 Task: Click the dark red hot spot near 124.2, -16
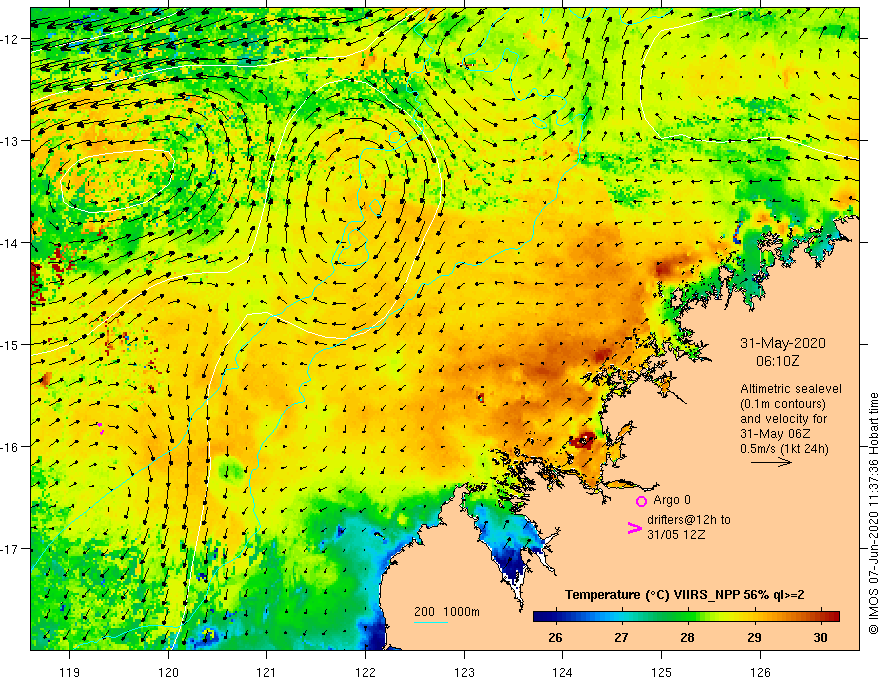(584, 439)
